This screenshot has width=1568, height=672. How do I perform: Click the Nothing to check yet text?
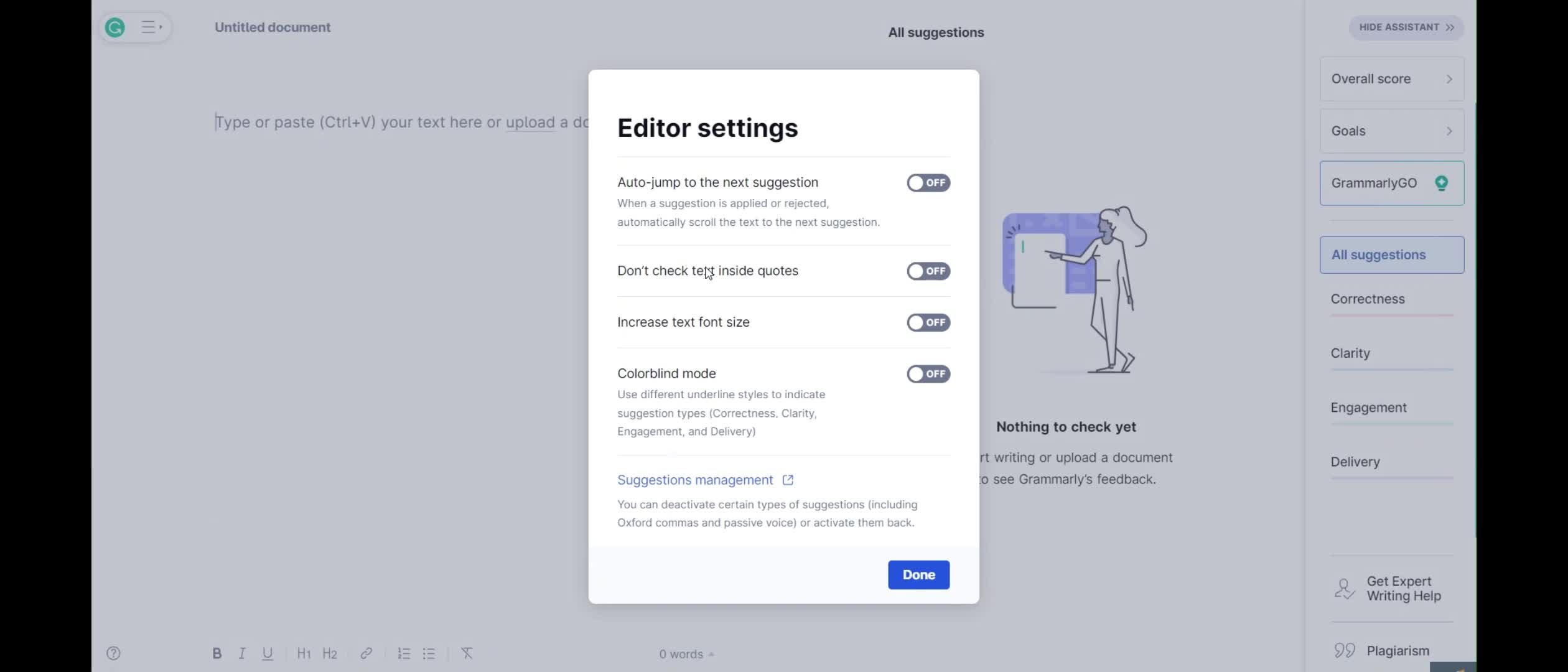click(1066, 427)
